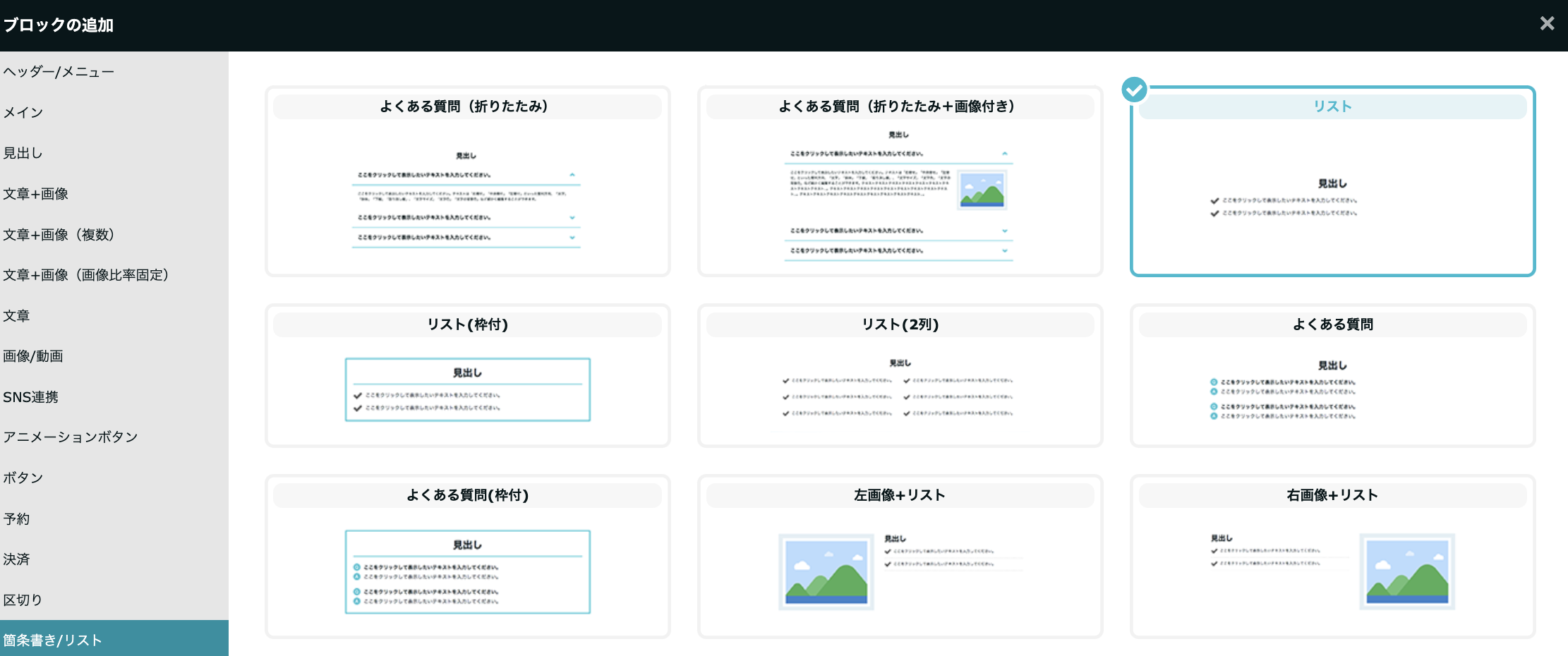Image resolution: width=1568 pixels, height=656 pixels.
Task: Open the ボタン category
Action: click(114, 478)
